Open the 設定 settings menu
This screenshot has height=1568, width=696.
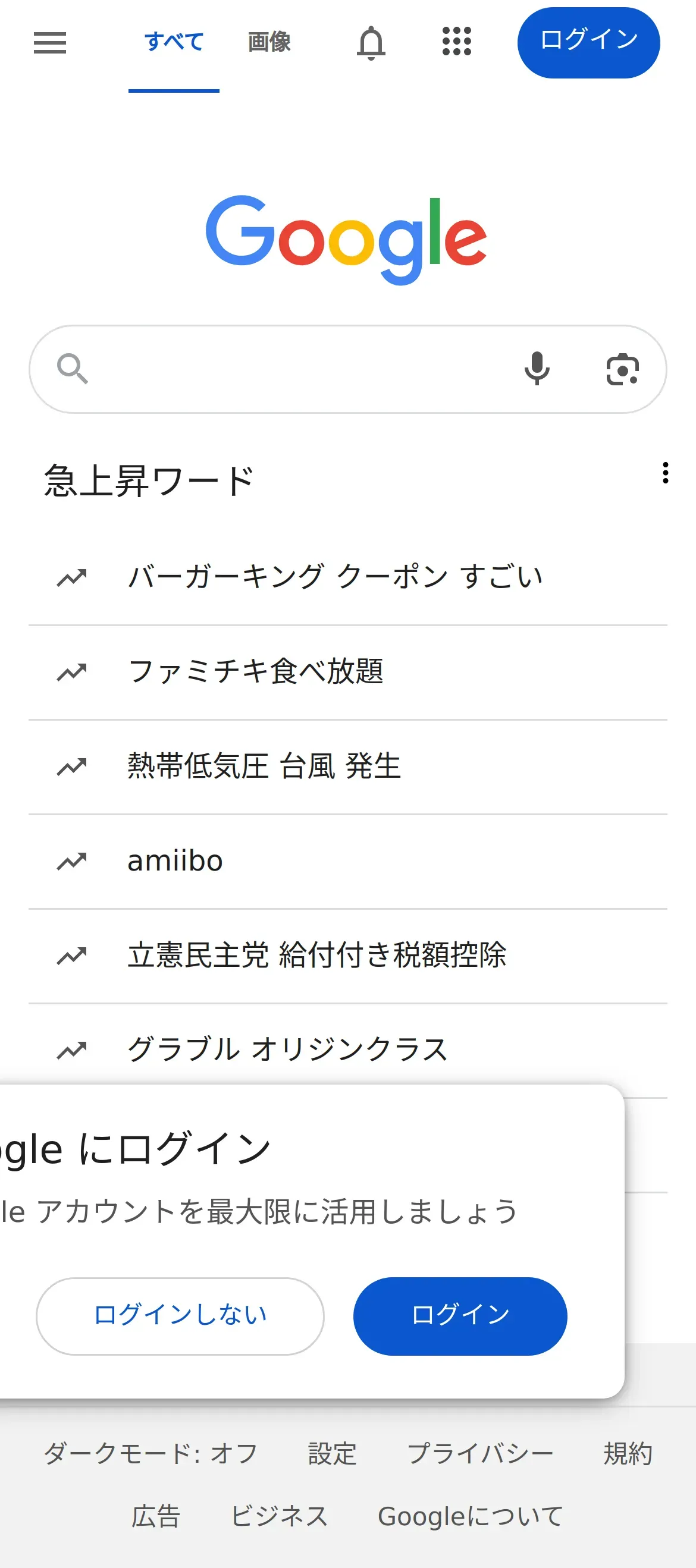pyautogui.click(x=332, y=1454)
